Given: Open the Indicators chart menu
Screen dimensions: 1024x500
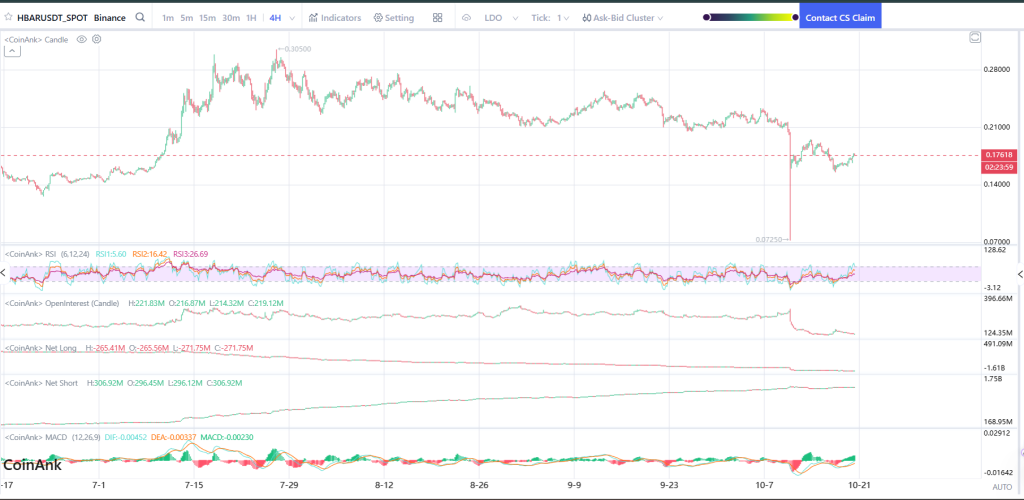Looking at the screenshot, I should (x=335, y=18).
